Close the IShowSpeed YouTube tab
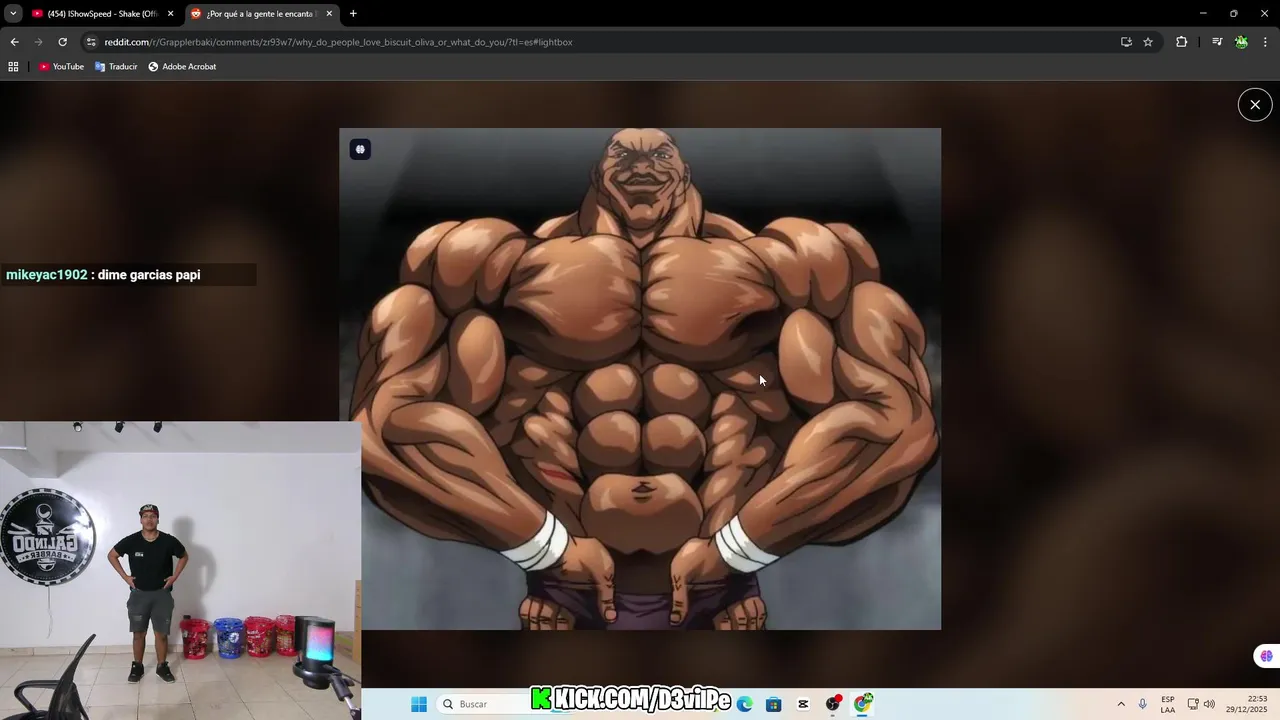Image resolution: width=1280 pixels, height=720 pixels. click(x=170, y=14)
